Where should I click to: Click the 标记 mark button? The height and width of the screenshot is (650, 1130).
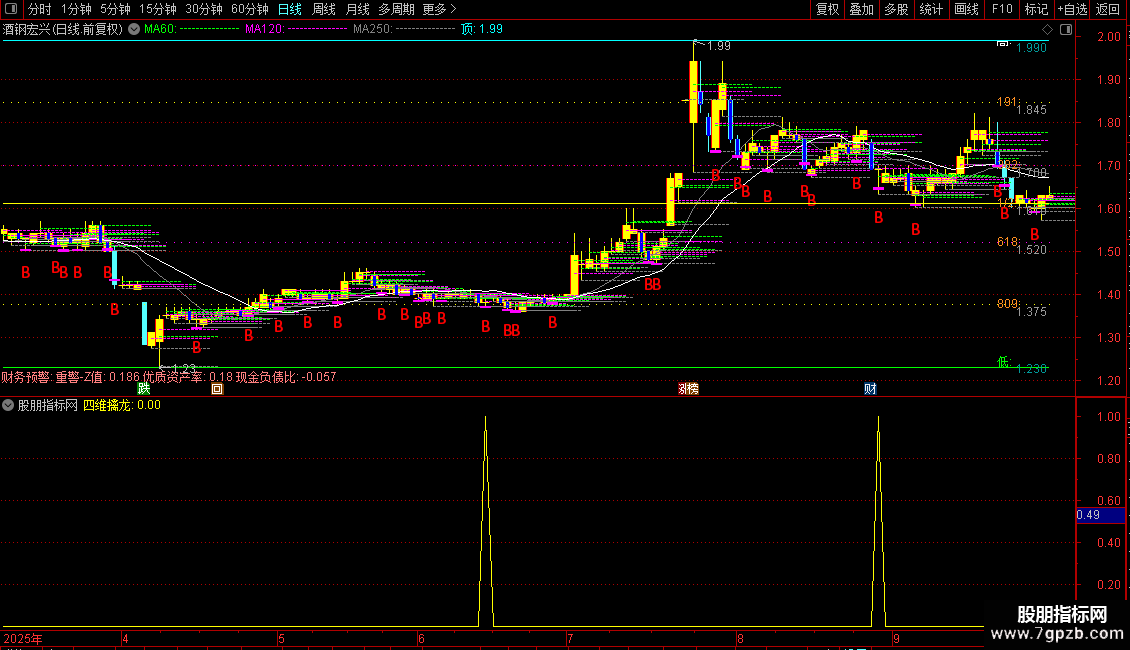tap(1036, 9)
